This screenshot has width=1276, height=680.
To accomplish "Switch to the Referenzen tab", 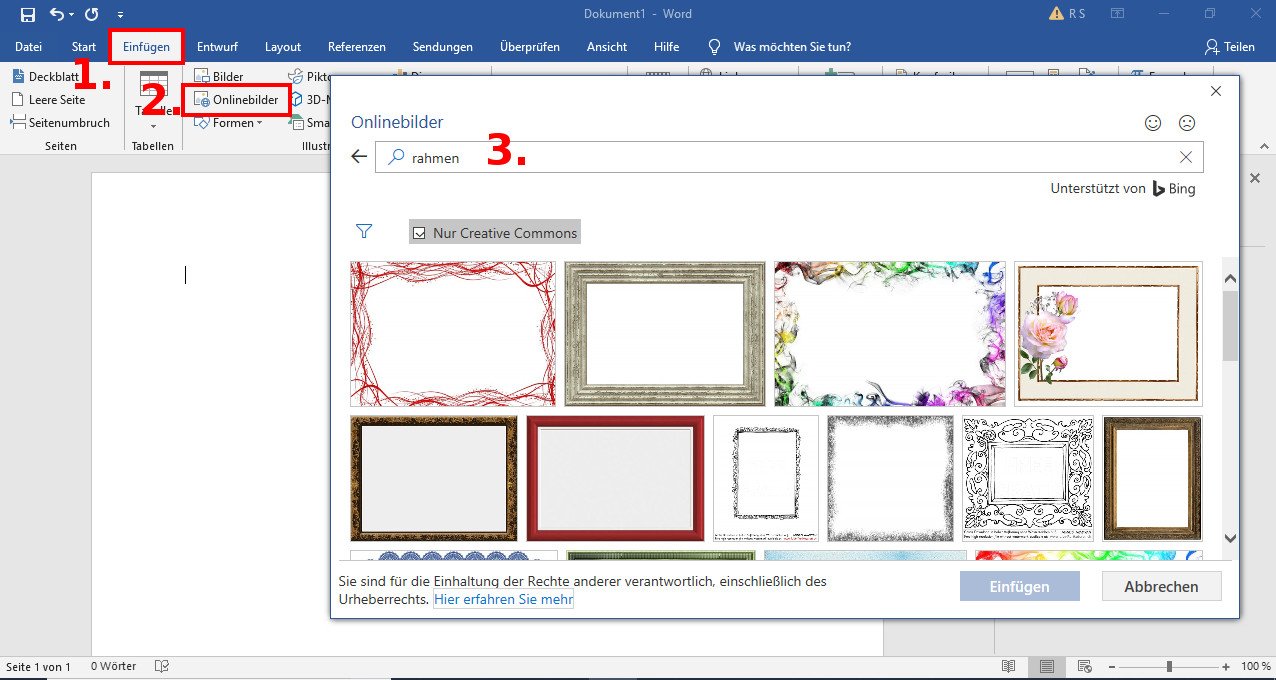I will [356, 47].
